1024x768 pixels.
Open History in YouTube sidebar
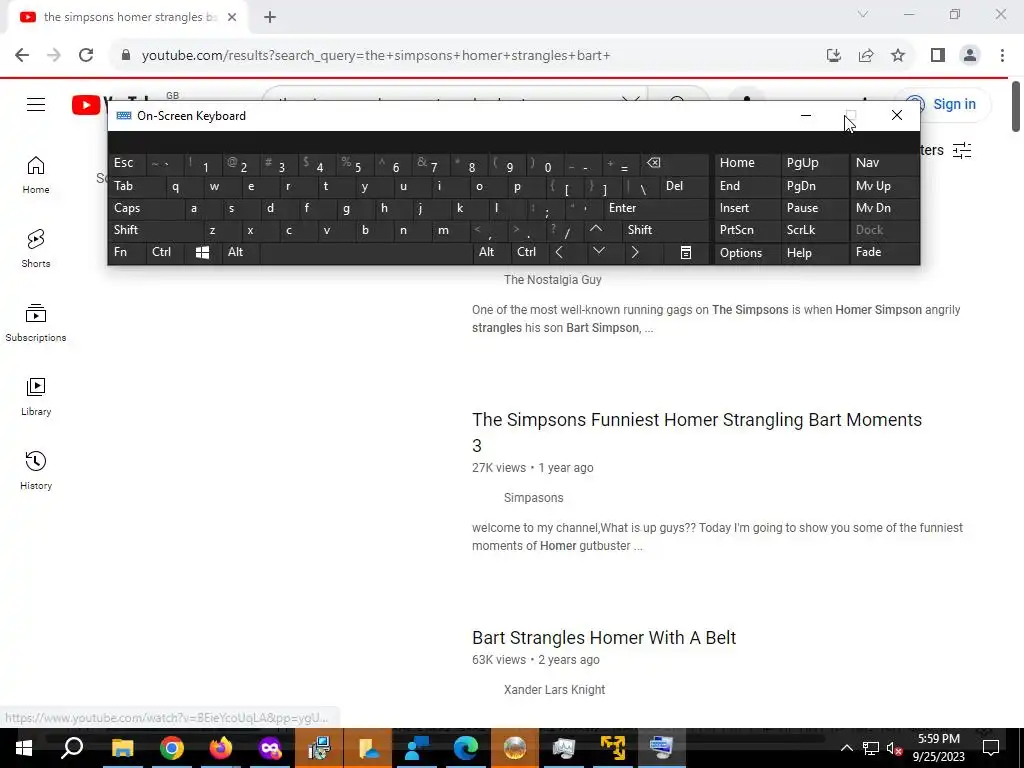point(36,470)
